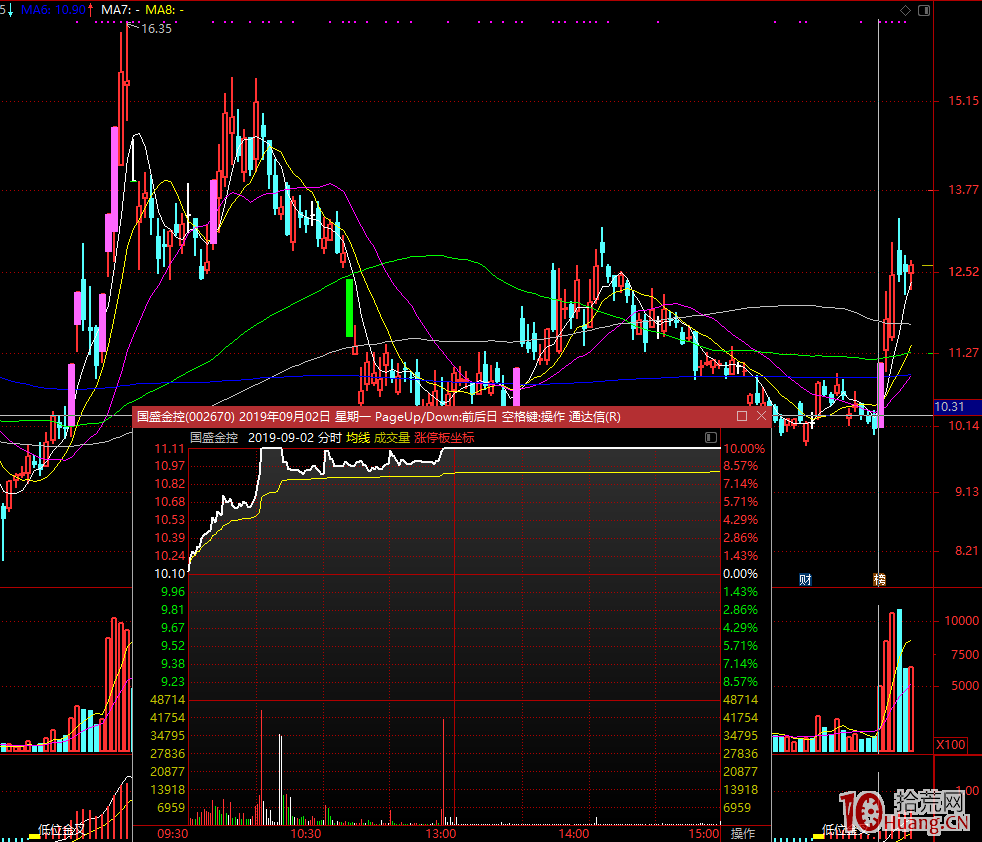Click the green candlestick on the daily chart
The width and height of the screenshot is (982, 842).
[x=349, y=308]
